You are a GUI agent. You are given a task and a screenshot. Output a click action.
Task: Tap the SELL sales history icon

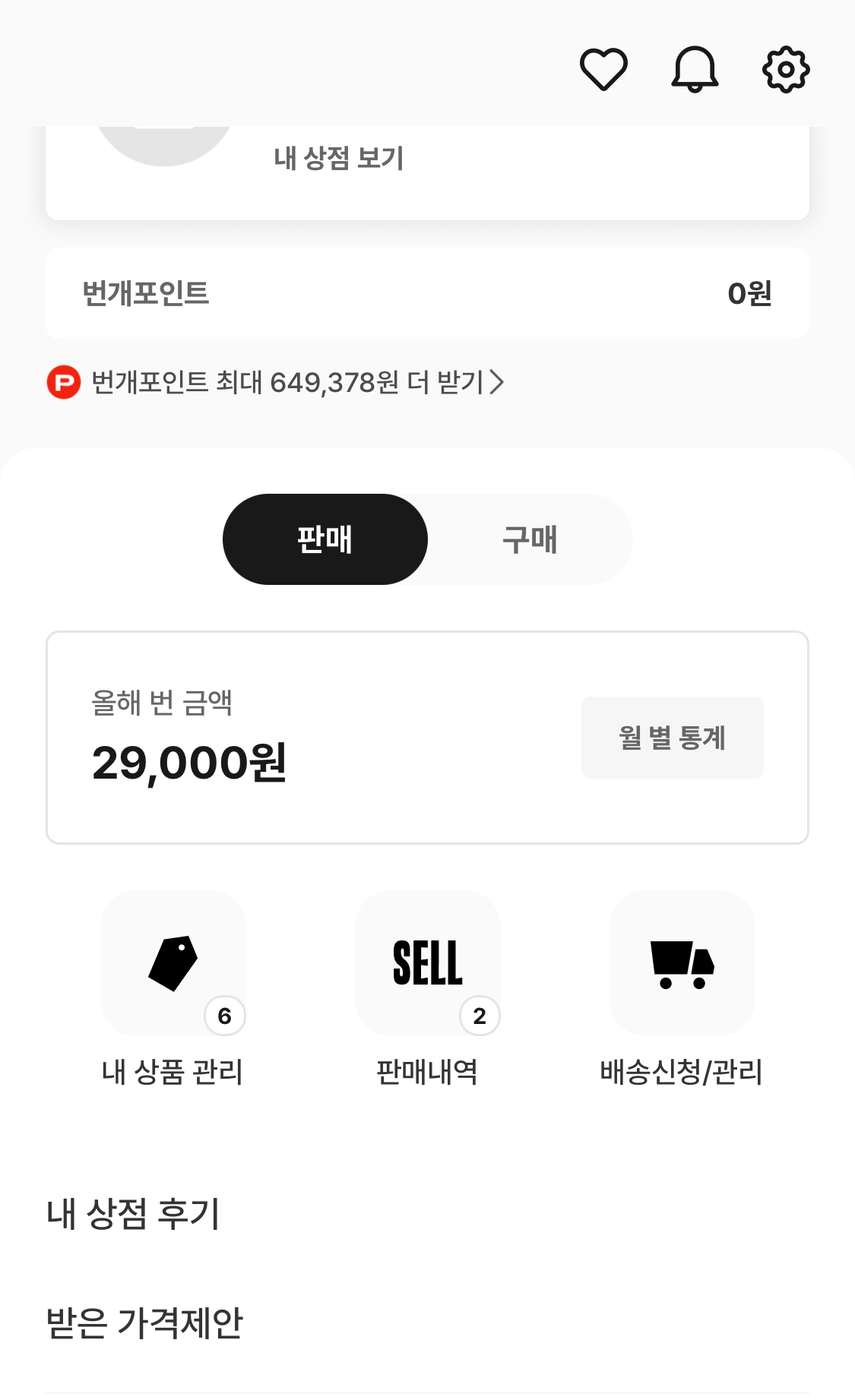[427, 962]
